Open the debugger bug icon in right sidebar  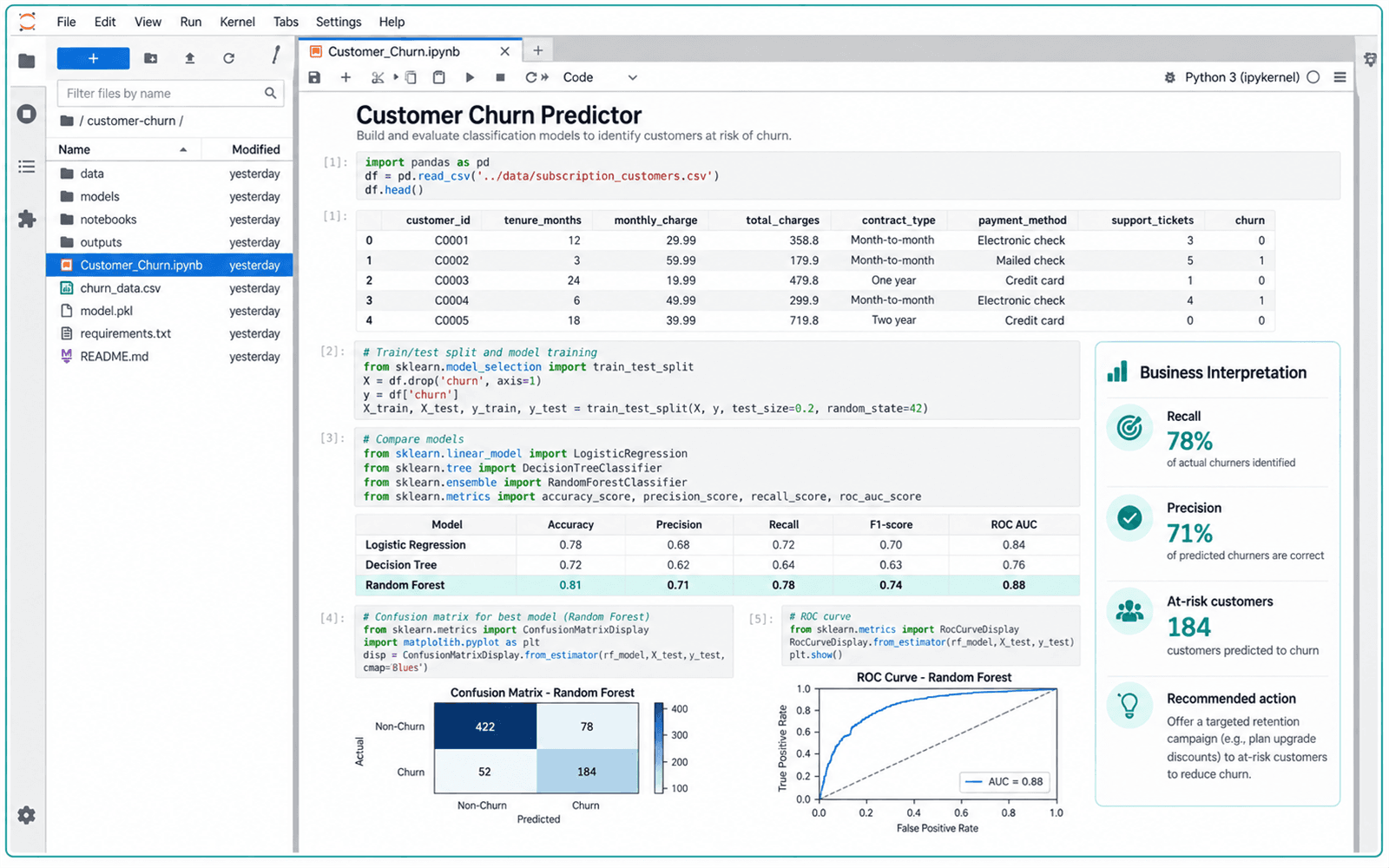[1370, 60]
